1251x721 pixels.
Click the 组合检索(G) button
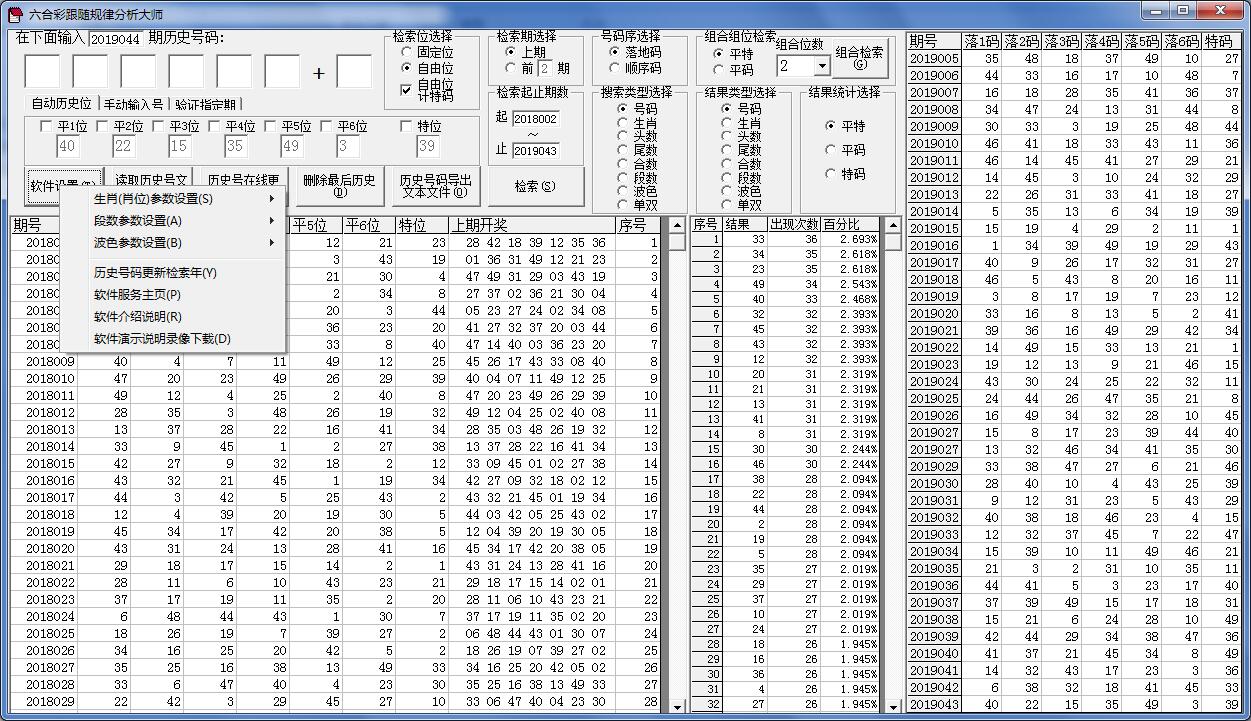coord(859,58)
